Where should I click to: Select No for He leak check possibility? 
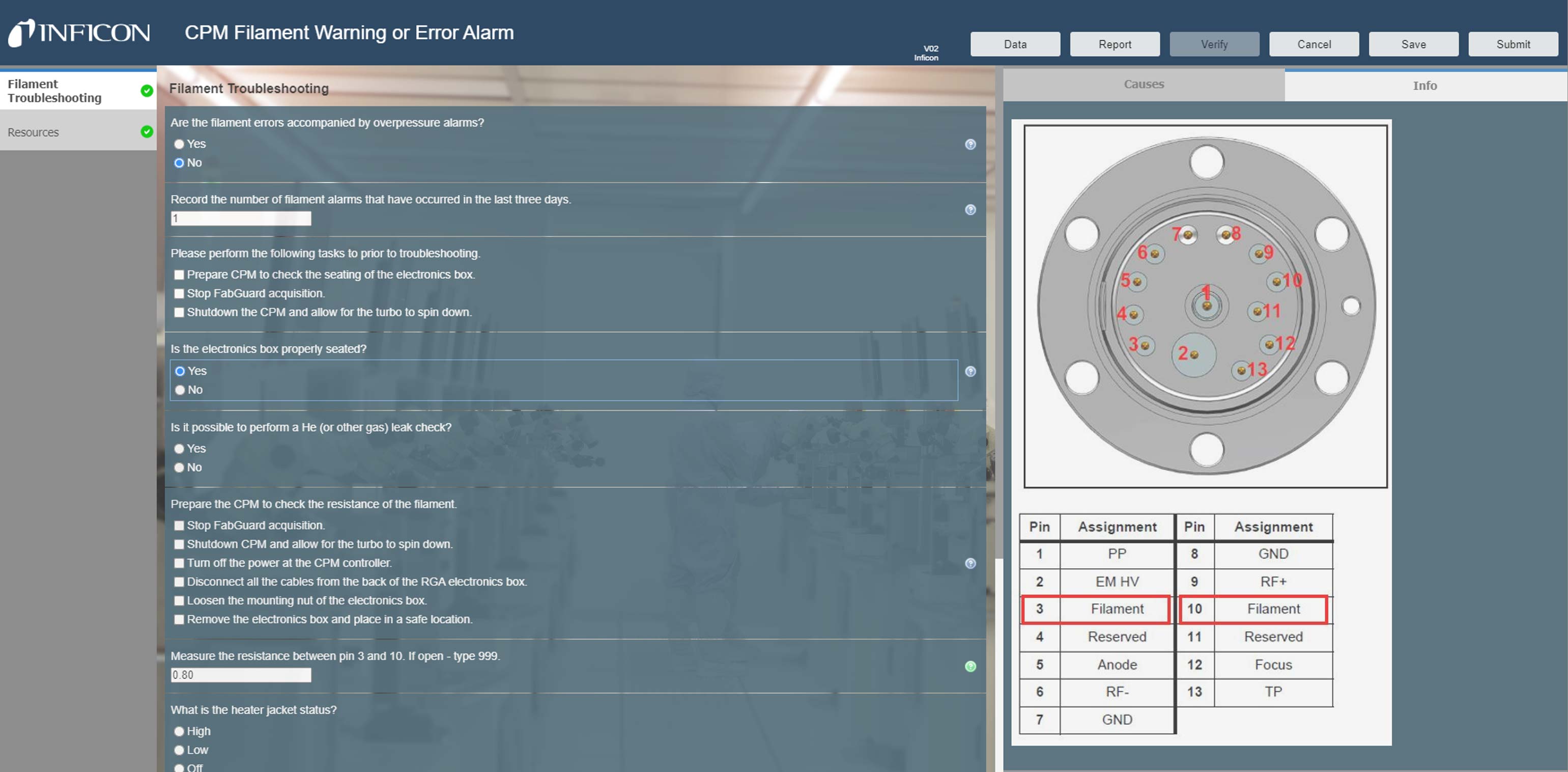pyautogui.click(x=179, y=467)
